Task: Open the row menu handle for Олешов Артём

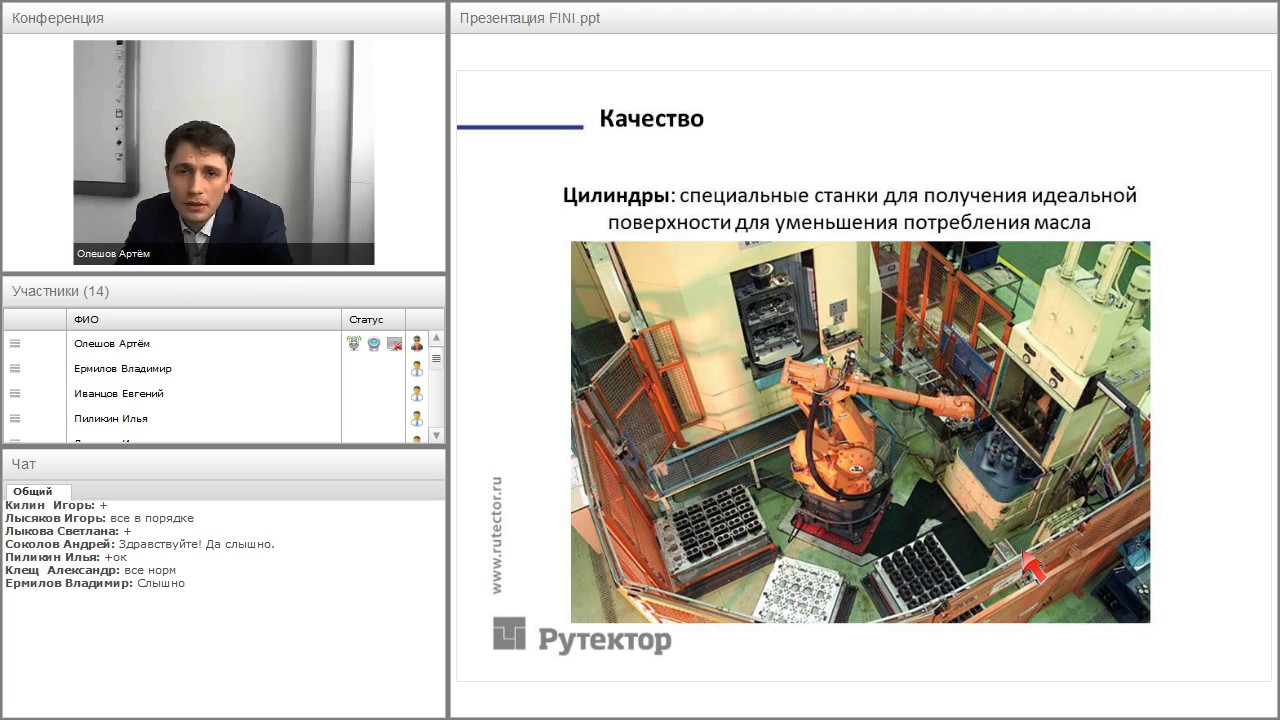Action: click(15, 343)
